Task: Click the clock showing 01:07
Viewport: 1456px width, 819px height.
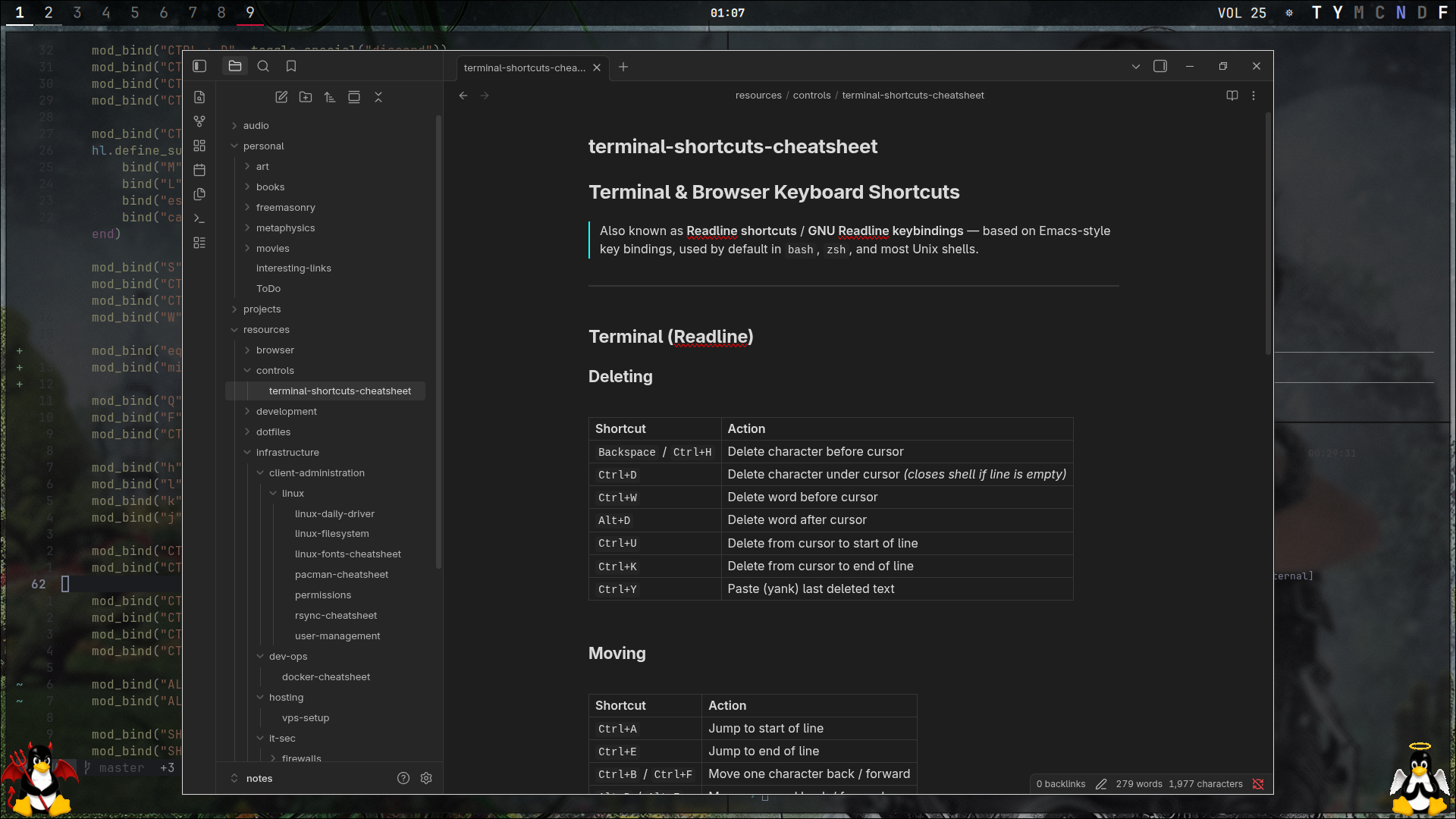Action: click(728, 13)
